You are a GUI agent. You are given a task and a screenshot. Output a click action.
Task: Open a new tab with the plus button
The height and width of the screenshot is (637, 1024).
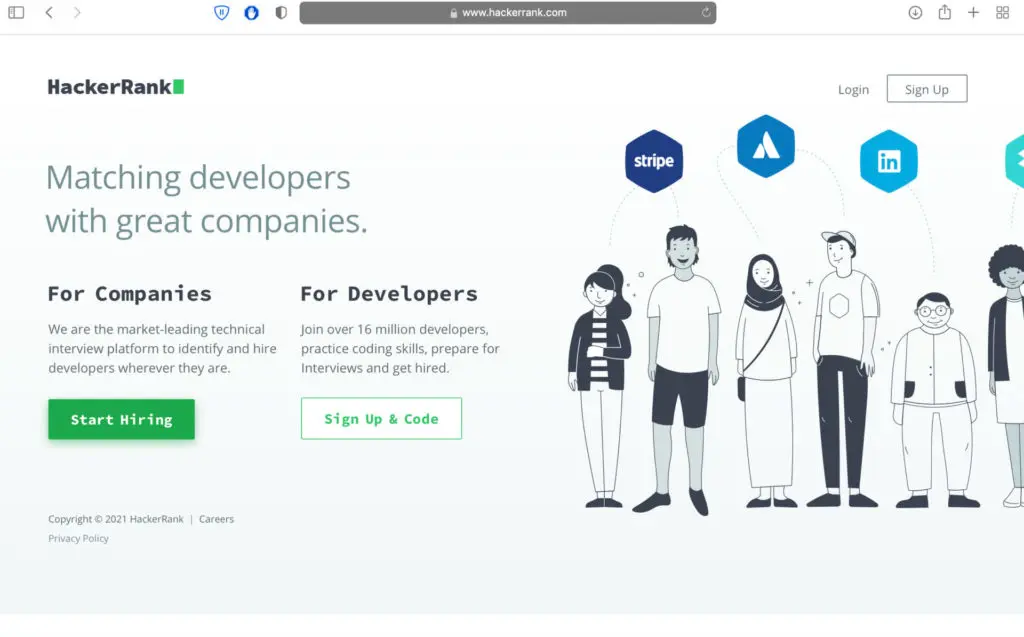click(973, 12)
